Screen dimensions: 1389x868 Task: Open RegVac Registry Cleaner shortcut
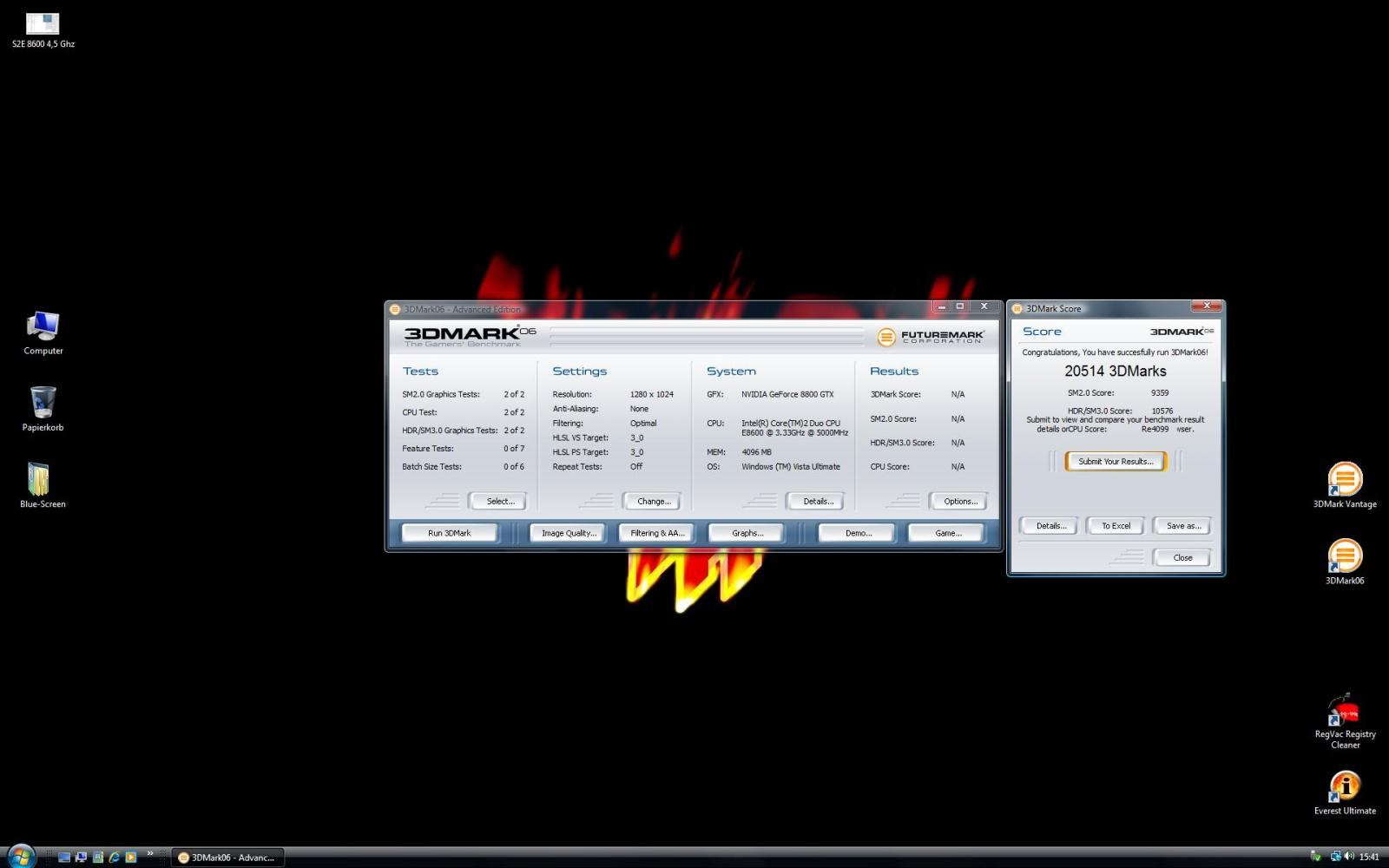point(1345,721)
